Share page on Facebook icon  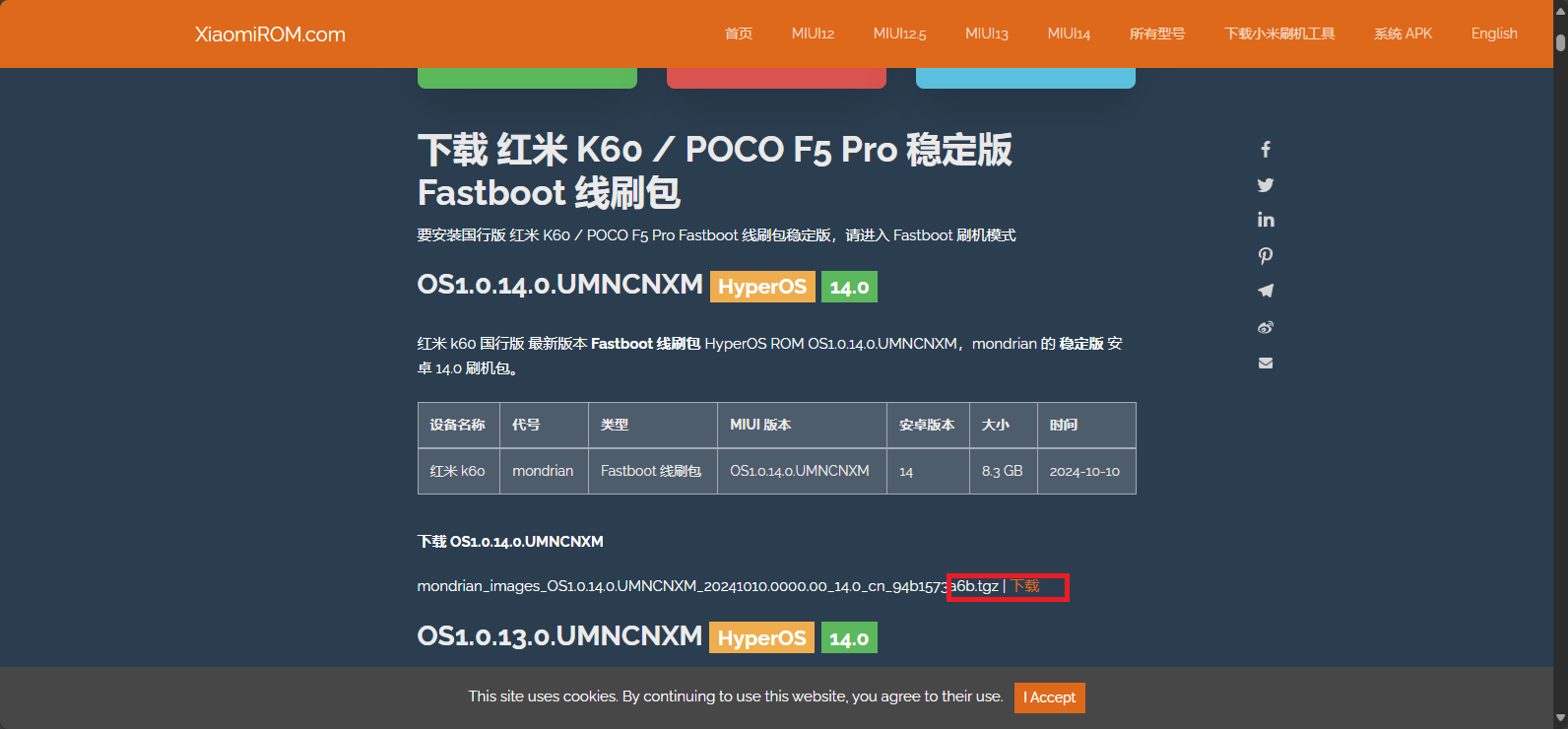point(1266,150)
